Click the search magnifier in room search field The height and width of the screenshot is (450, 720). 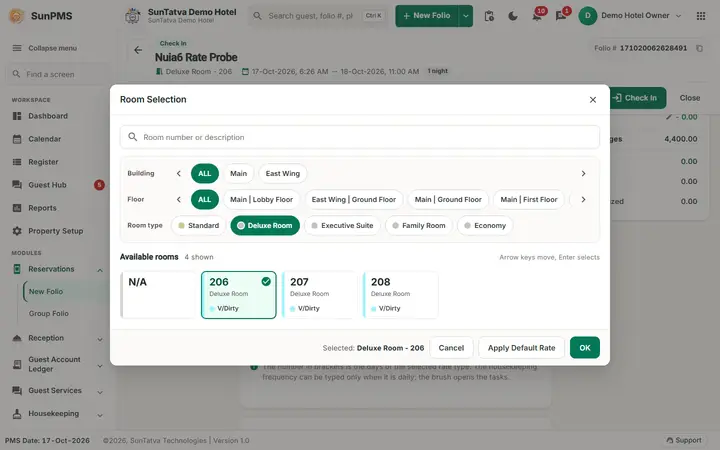pyautogui.click(x=133, y=137)
